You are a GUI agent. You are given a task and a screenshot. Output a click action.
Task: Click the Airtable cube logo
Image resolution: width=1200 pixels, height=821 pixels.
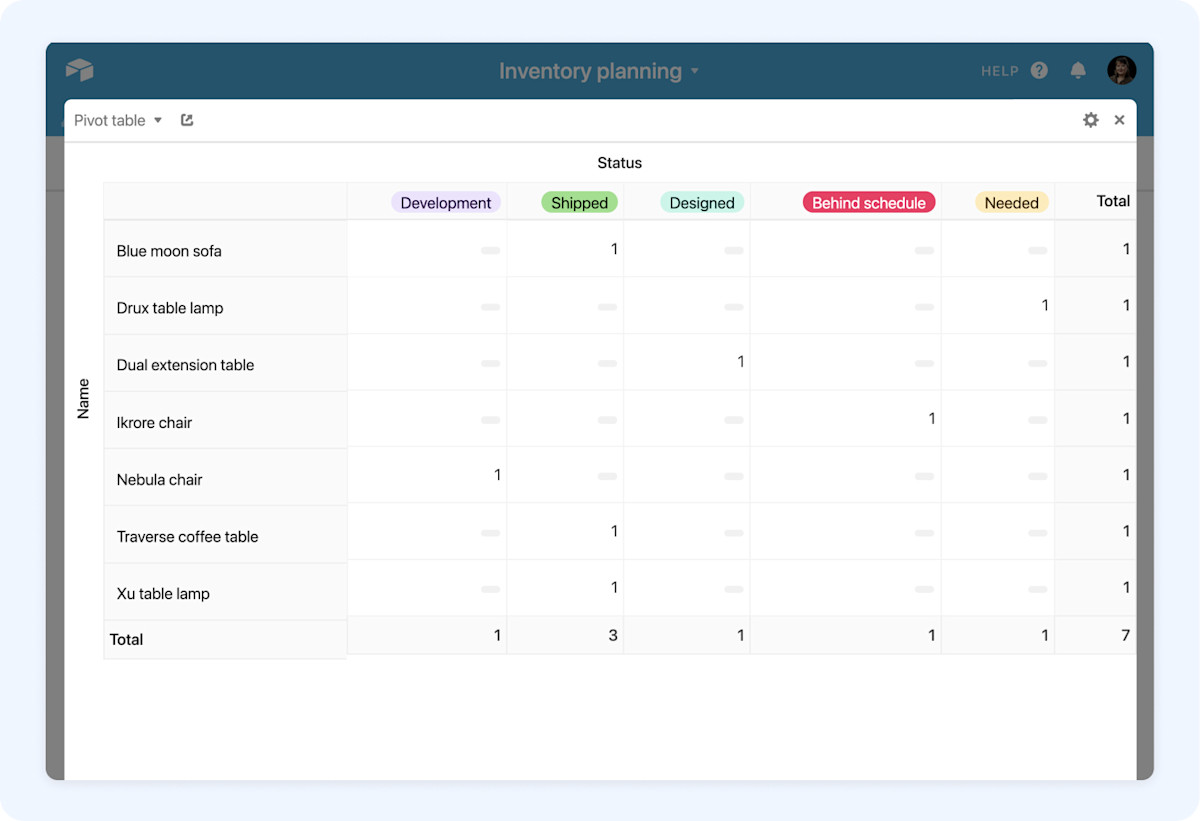pos(79,70)
